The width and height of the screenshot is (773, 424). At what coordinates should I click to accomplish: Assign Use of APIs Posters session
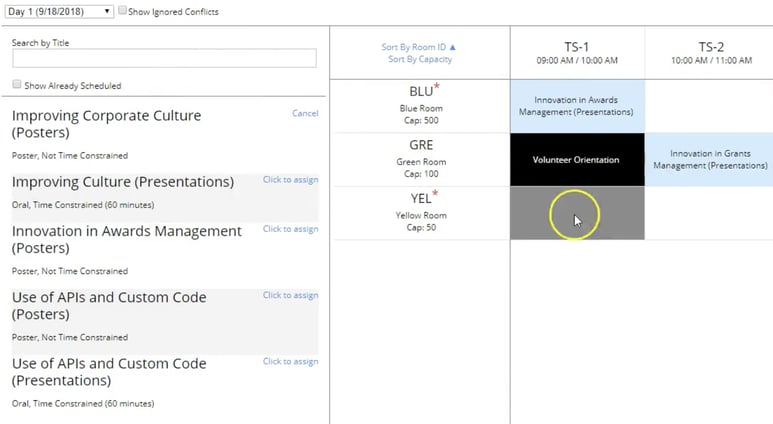pos(290,295)
